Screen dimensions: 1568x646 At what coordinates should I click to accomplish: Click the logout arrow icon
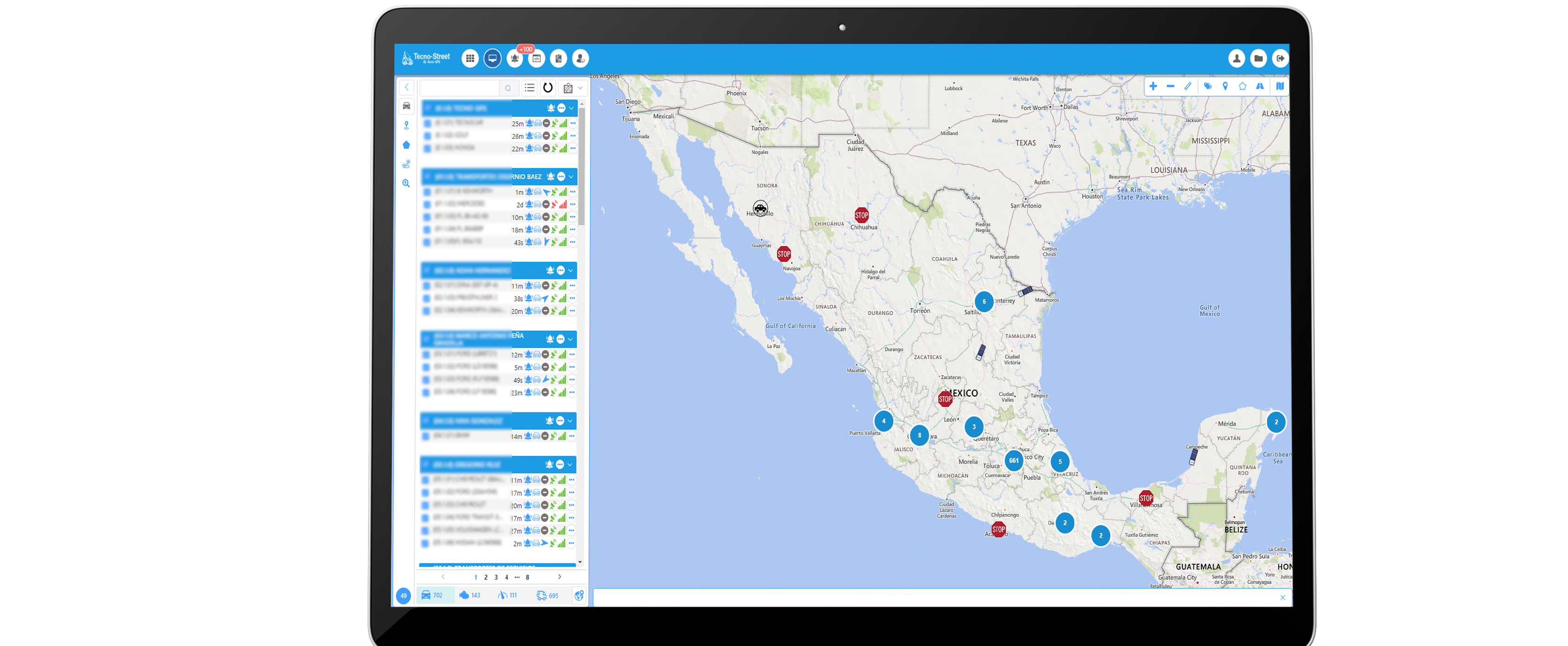point(1280,58)
